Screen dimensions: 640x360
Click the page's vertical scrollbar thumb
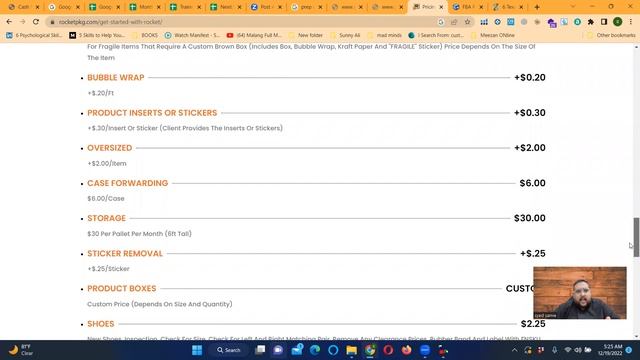coord(636,237)
